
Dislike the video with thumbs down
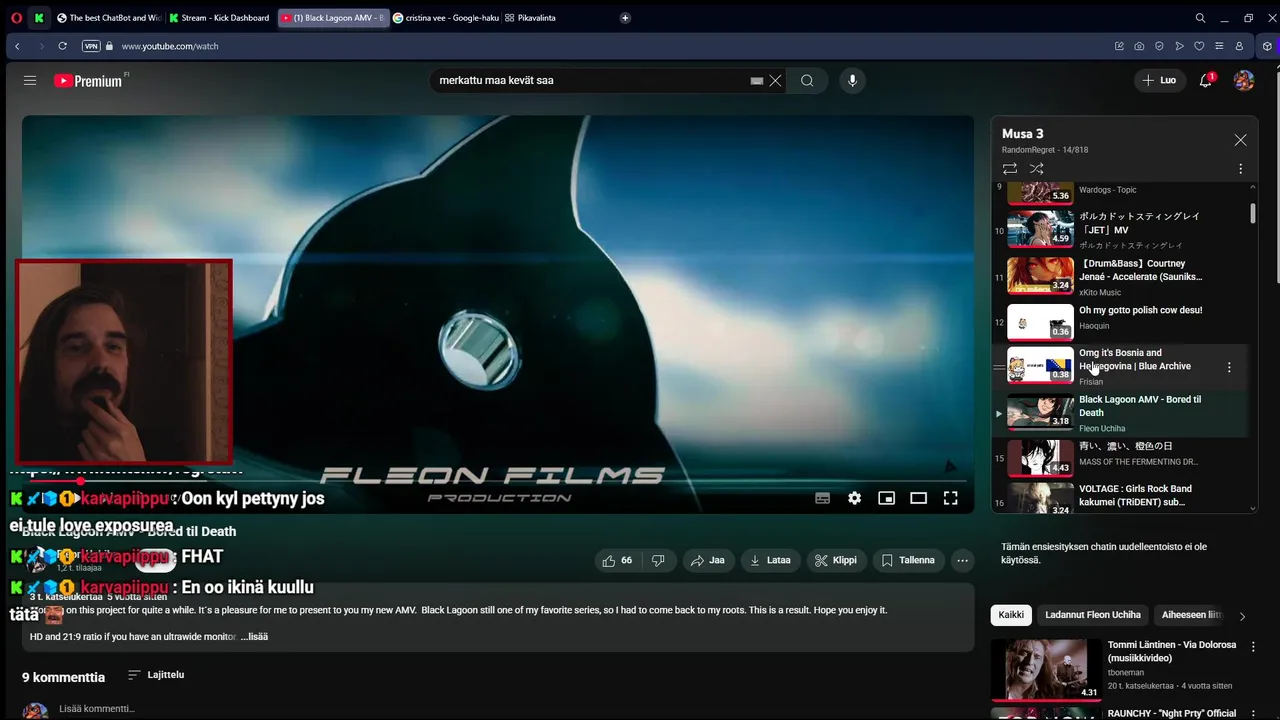658,560
